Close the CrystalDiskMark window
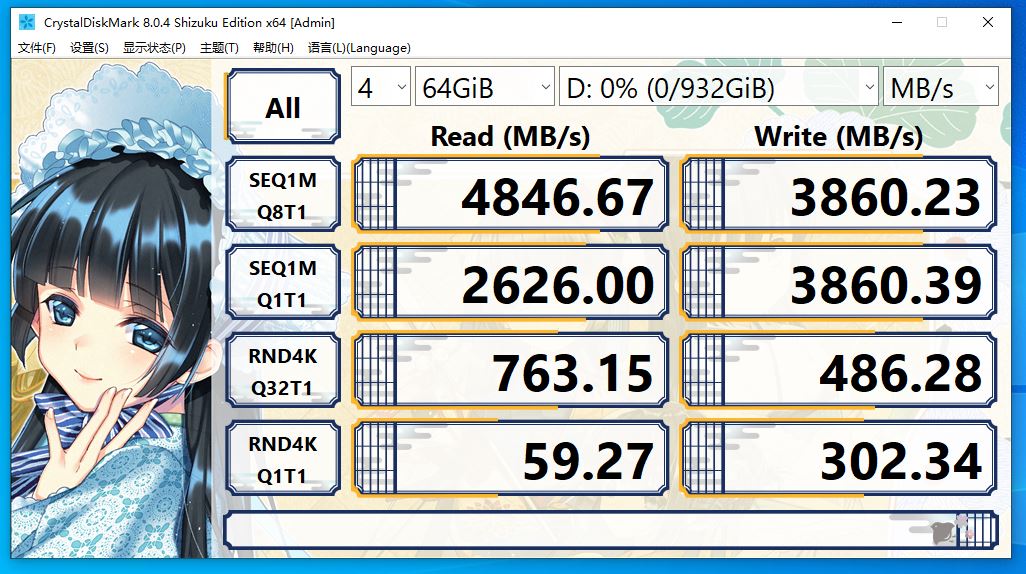Viewport: 1026px width, 574px height. [988, 22]
